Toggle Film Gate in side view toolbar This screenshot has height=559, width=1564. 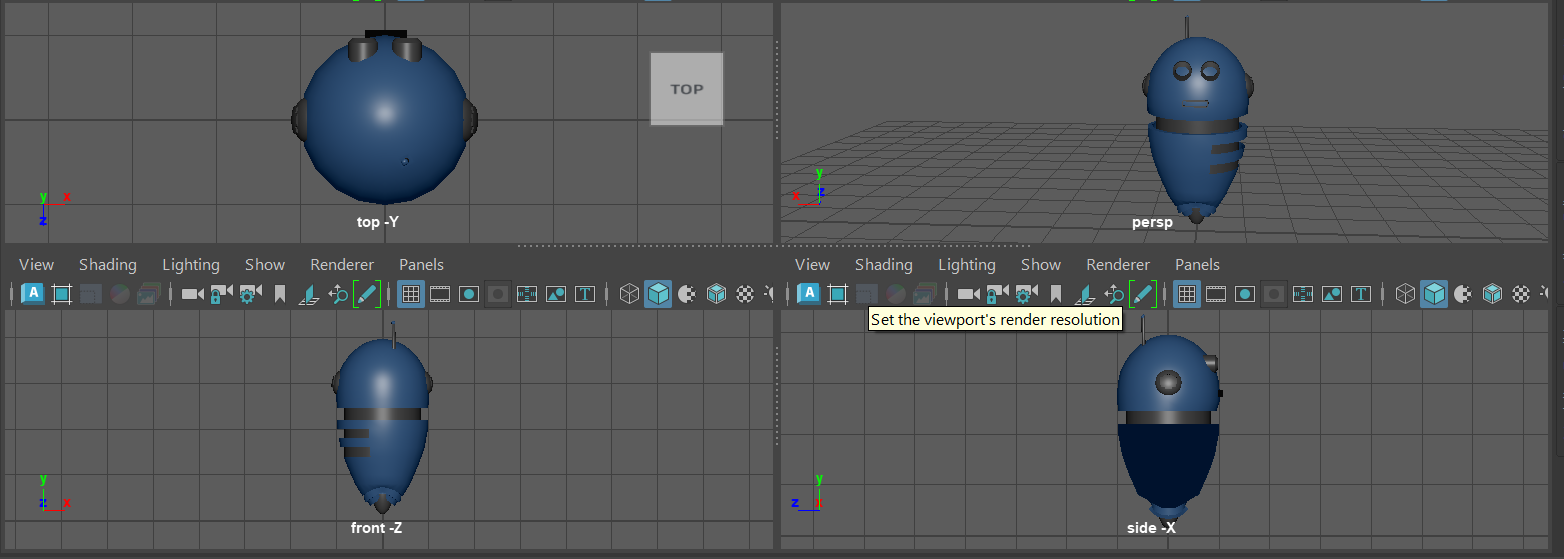[1215, 294]
